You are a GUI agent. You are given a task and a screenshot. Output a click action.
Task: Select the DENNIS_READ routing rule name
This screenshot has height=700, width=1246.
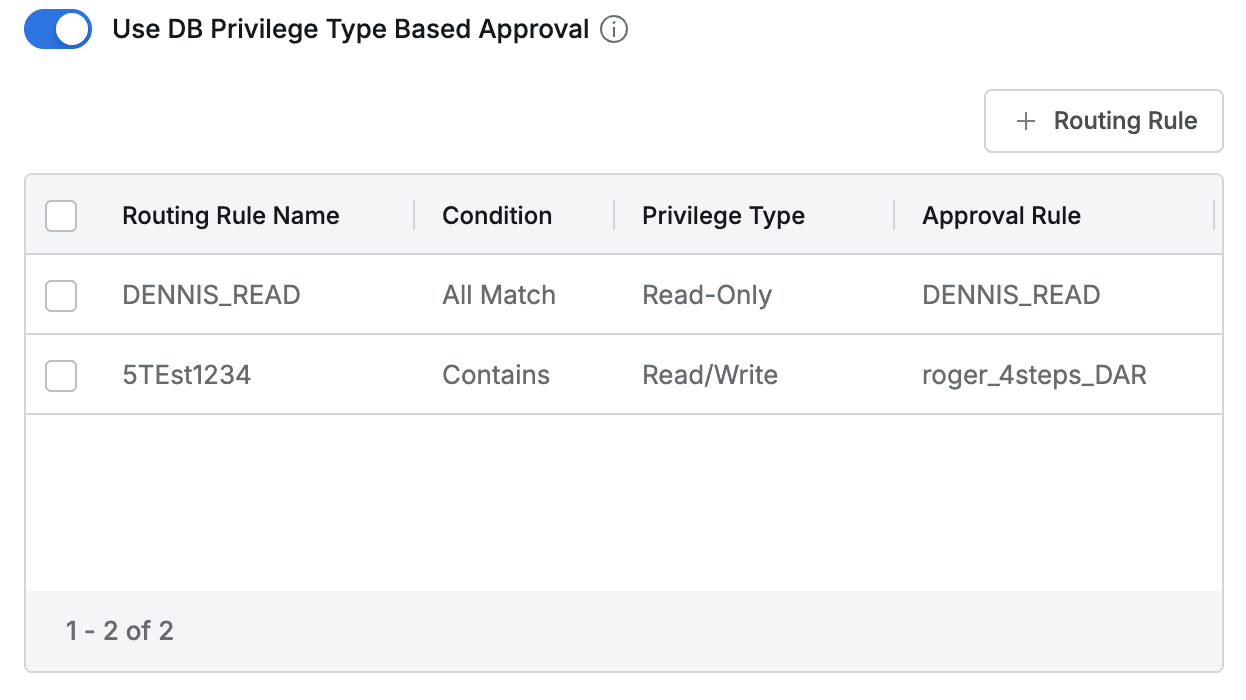tap(211, 294)
